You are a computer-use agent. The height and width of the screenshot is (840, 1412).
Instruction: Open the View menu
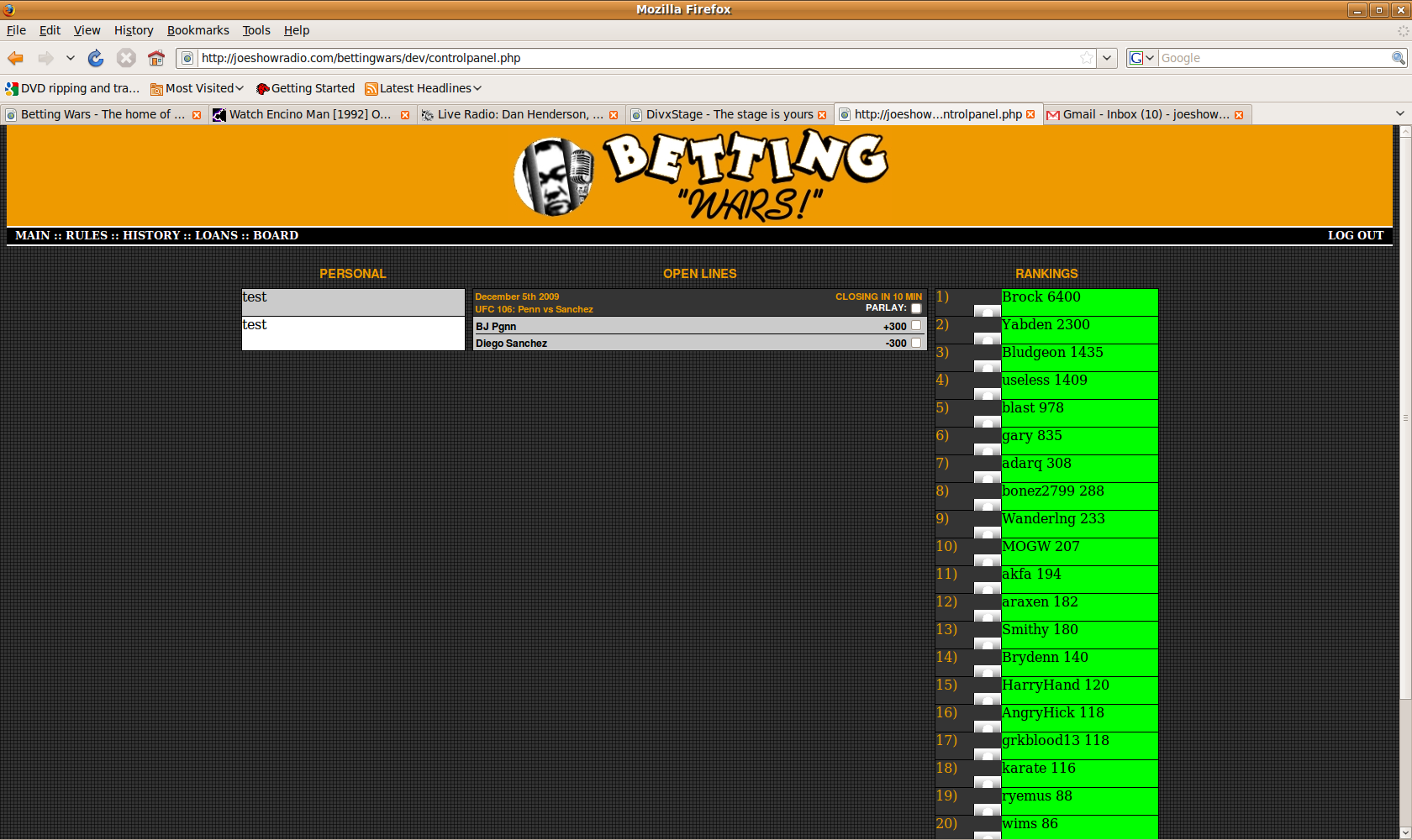tap(87, 30)
